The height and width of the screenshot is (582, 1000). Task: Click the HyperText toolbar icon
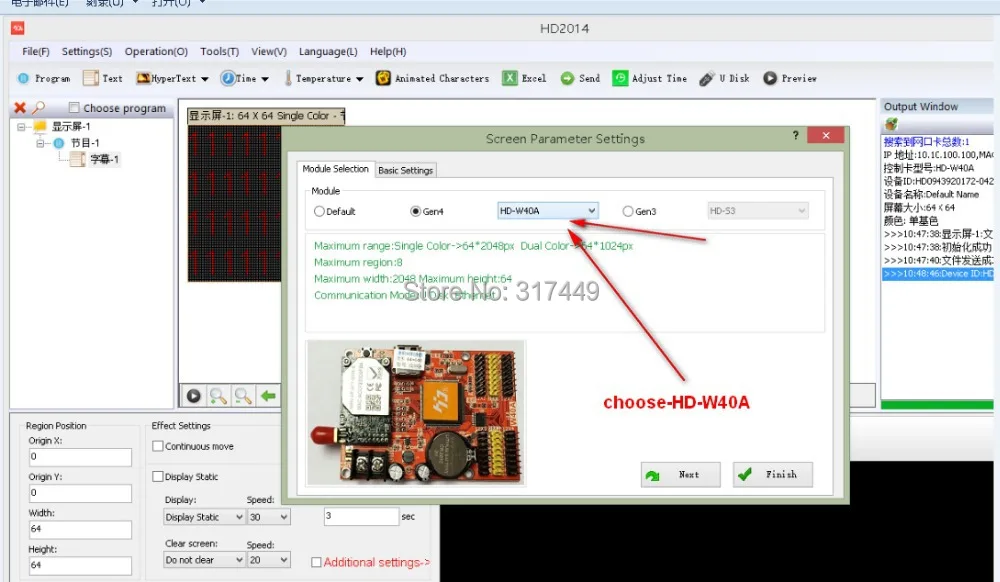pyautogui.click(x=143, y=78)
